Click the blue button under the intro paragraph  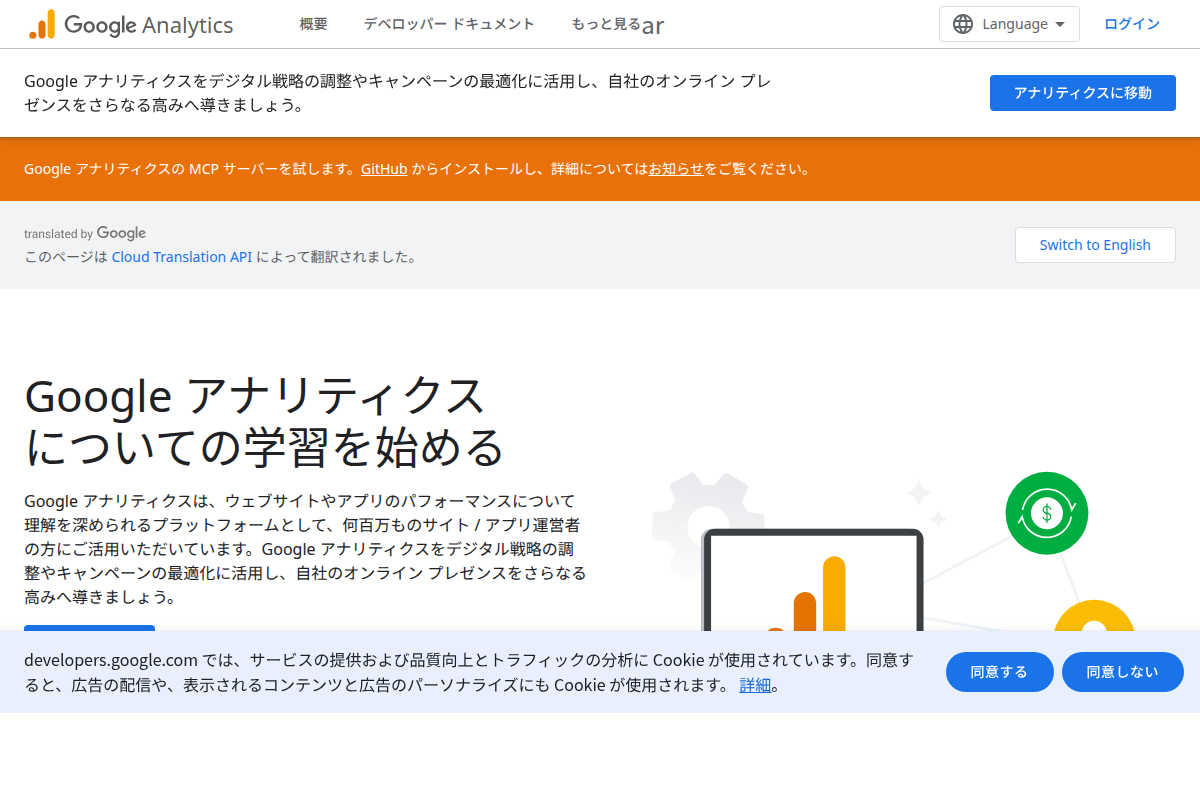[x=90, y=628]
